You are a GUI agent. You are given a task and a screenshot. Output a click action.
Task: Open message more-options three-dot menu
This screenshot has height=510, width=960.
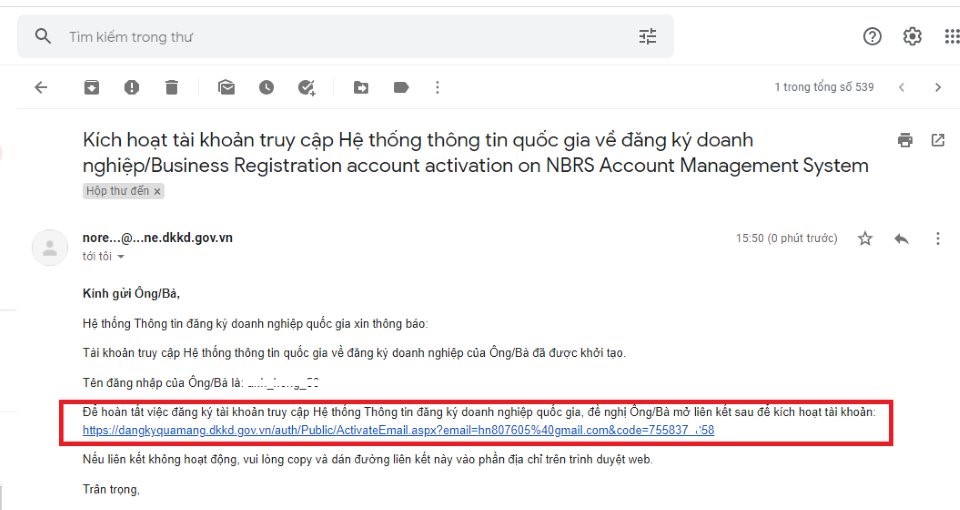[x=937, y=239]
